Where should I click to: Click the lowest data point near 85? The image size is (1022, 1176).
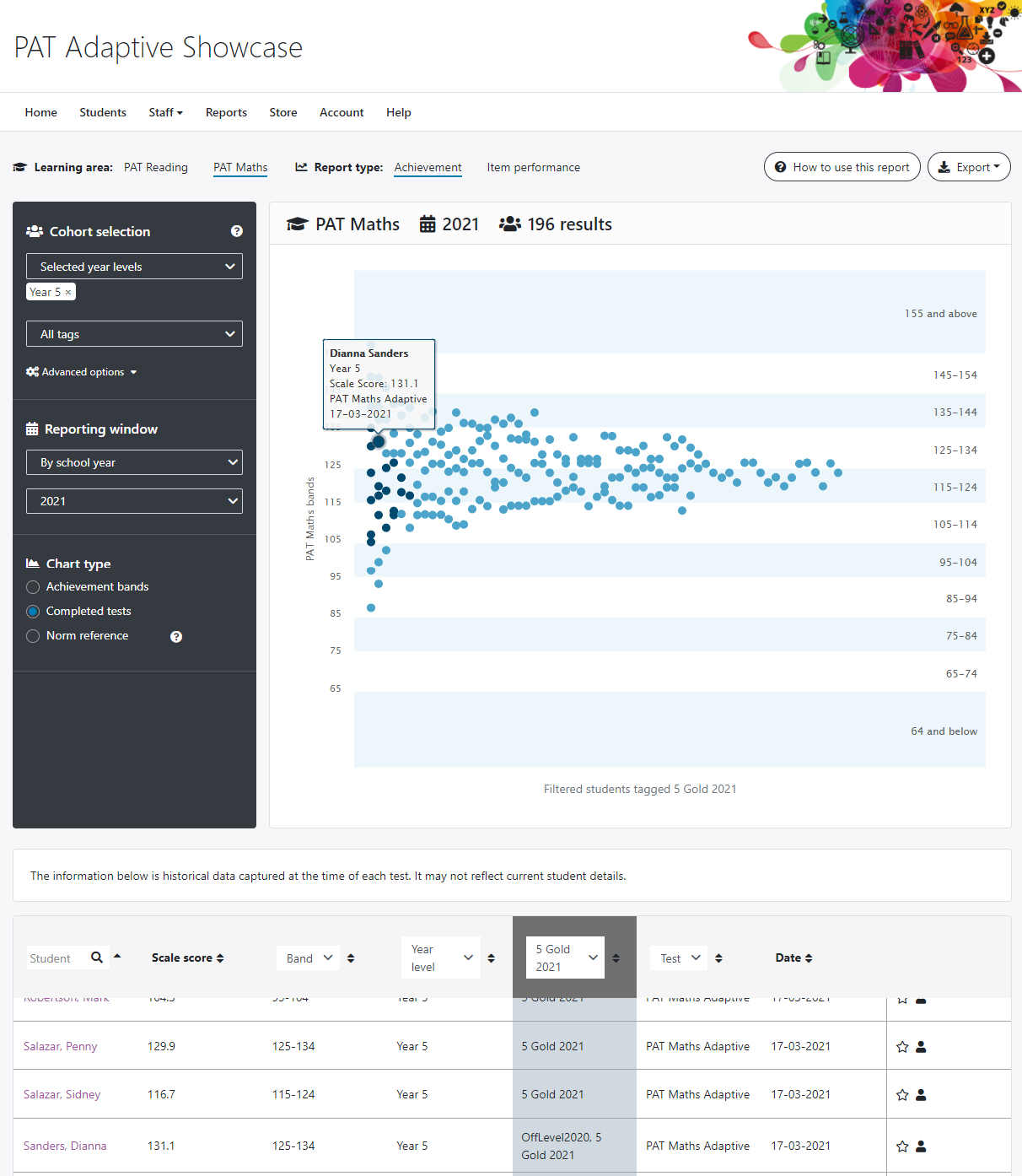(371, 607)
